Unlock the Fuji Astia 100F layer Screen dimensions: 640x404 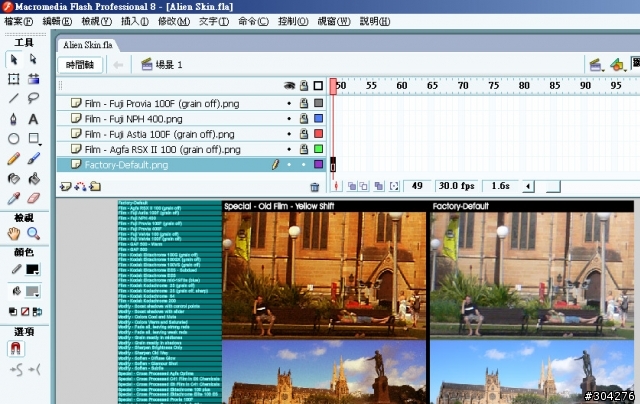pyautogui.click(x=304, y=133)
